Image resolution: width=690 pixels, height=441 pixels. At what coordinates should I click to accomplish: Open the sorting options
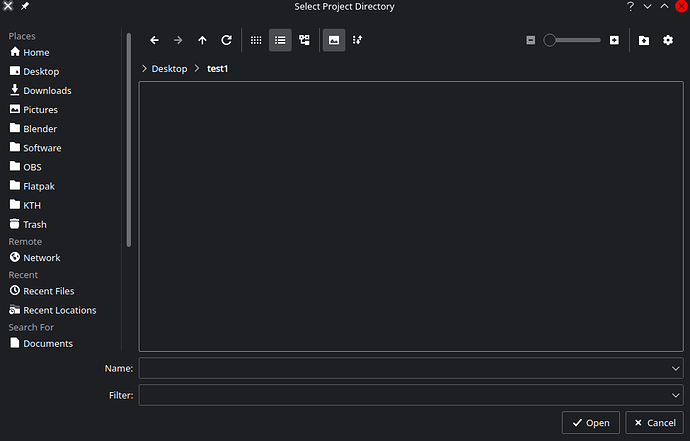(358, 40)
